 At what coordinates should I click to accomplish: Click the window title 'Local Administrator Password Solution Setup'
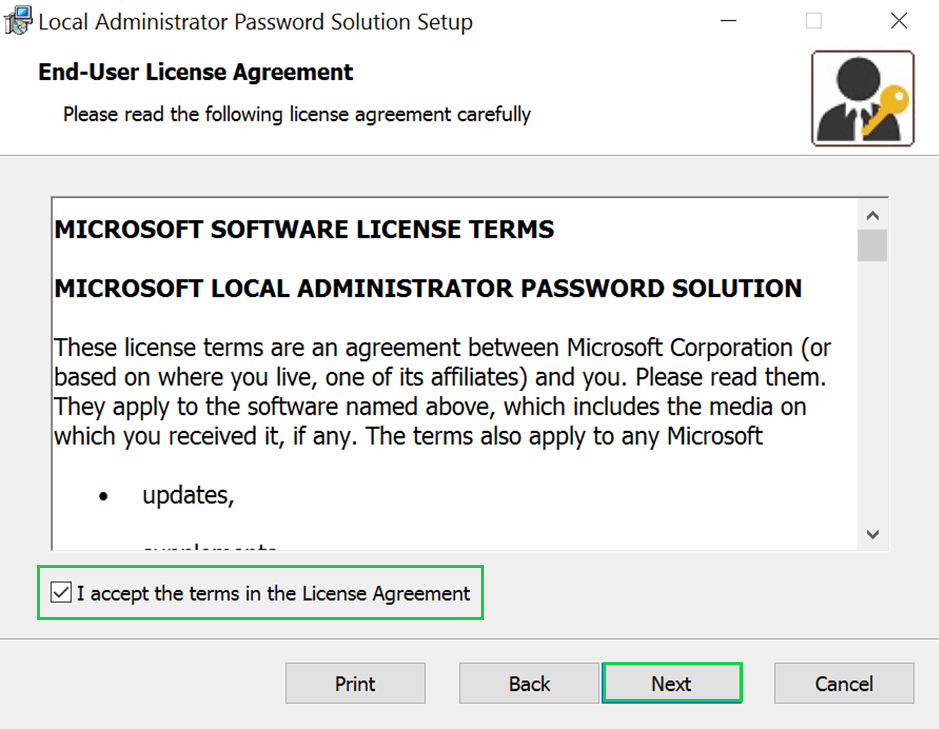(255, 21)
